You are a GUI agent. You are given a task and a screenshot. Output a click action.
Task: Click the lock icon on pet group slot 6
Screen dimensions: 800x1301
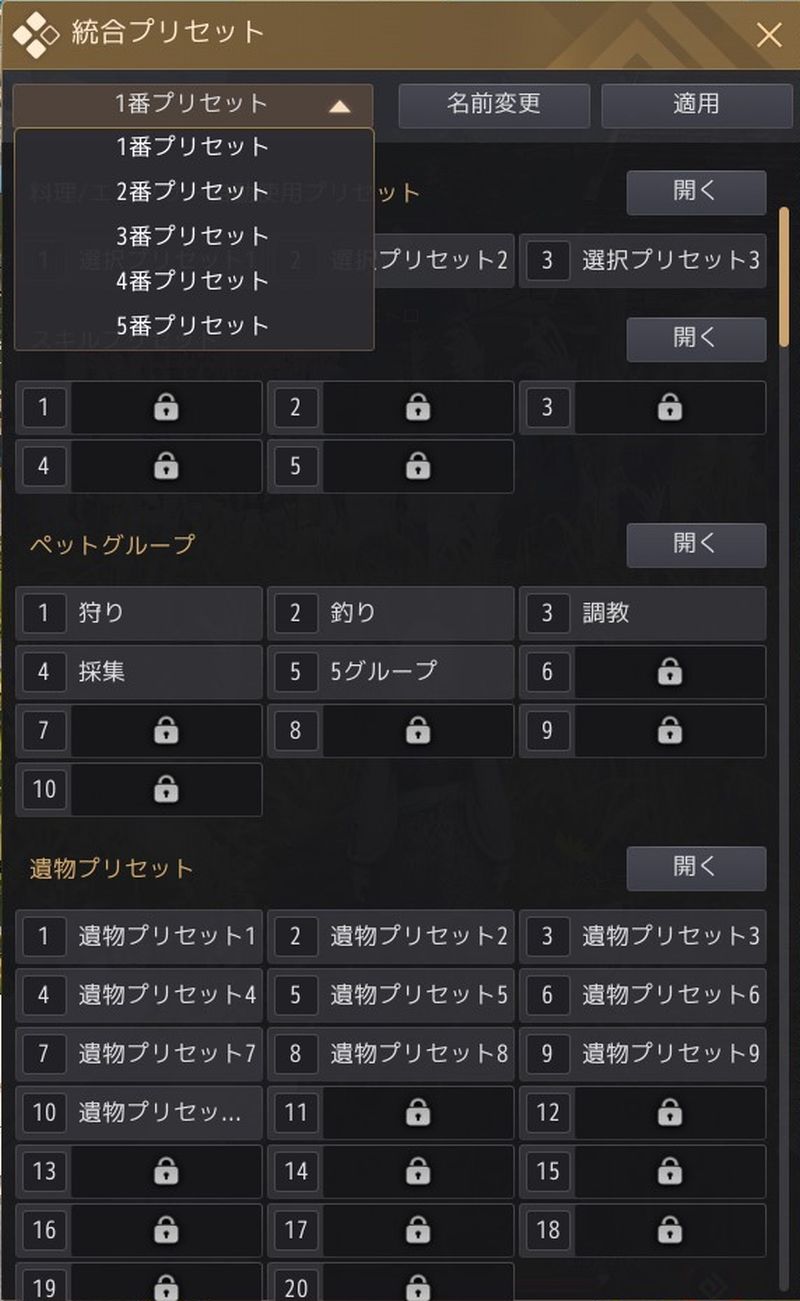click(670, 672)
